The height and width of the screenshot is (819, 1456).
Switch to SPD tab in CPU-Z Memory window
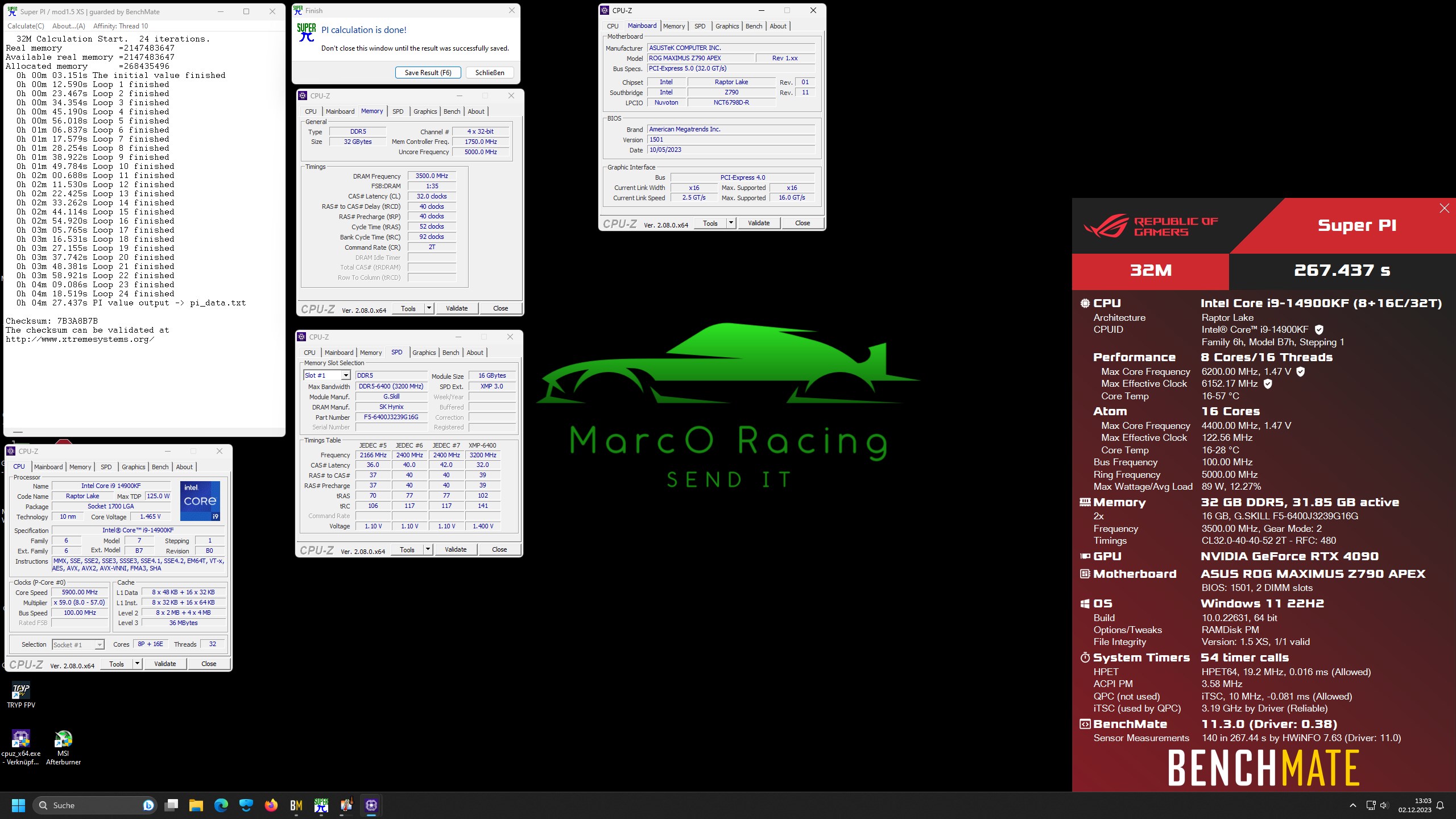coord(398,111)
